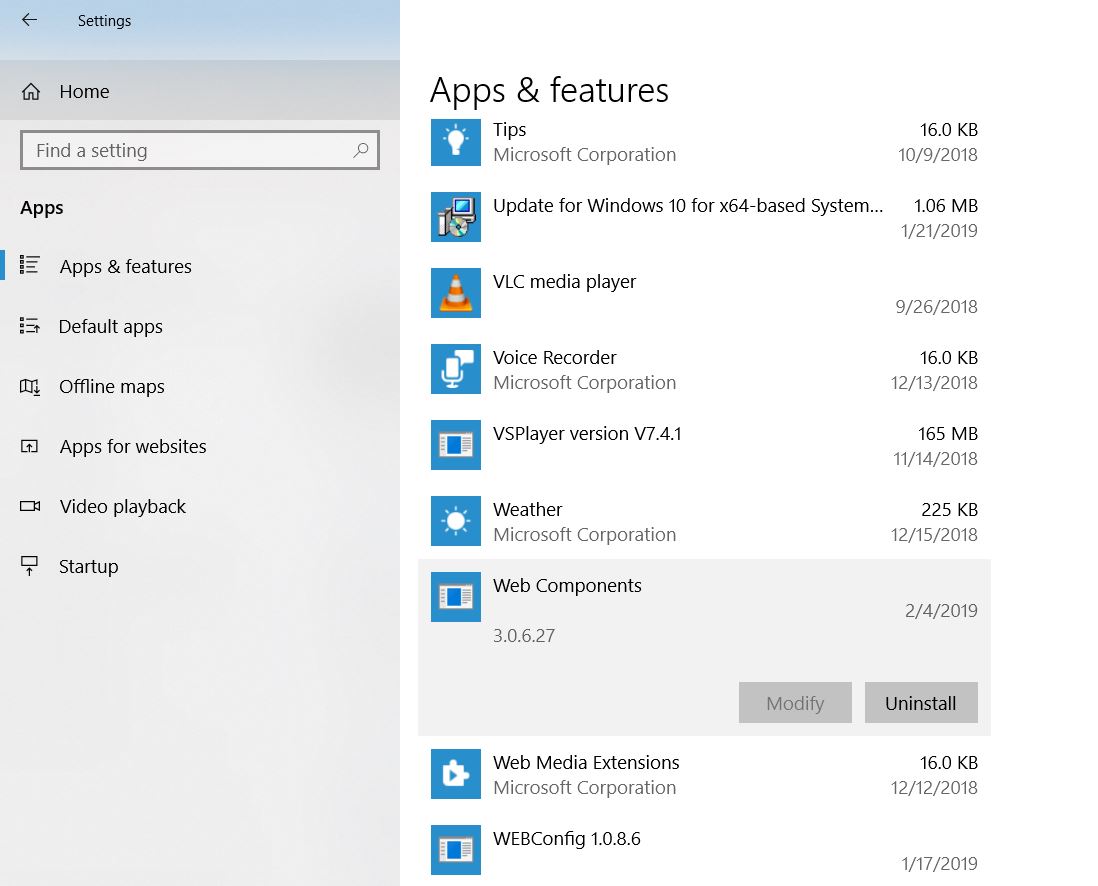Click the VSPlayer app icon
This screenshot has height=886, width=1098.
click(456, 445)
